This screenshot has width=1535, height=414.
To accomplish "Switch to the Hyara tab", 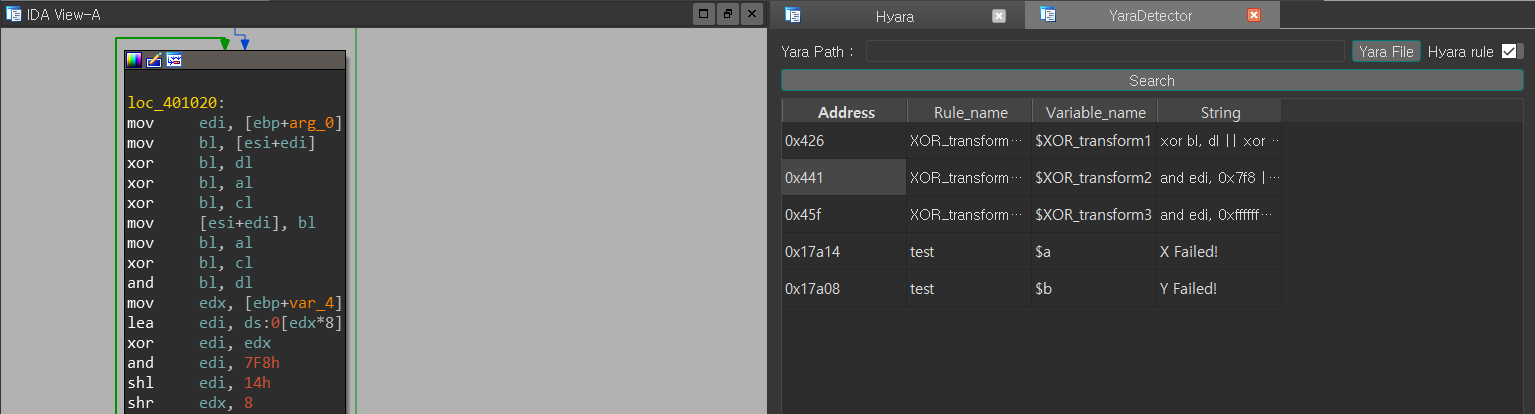I will pos(894,15).
